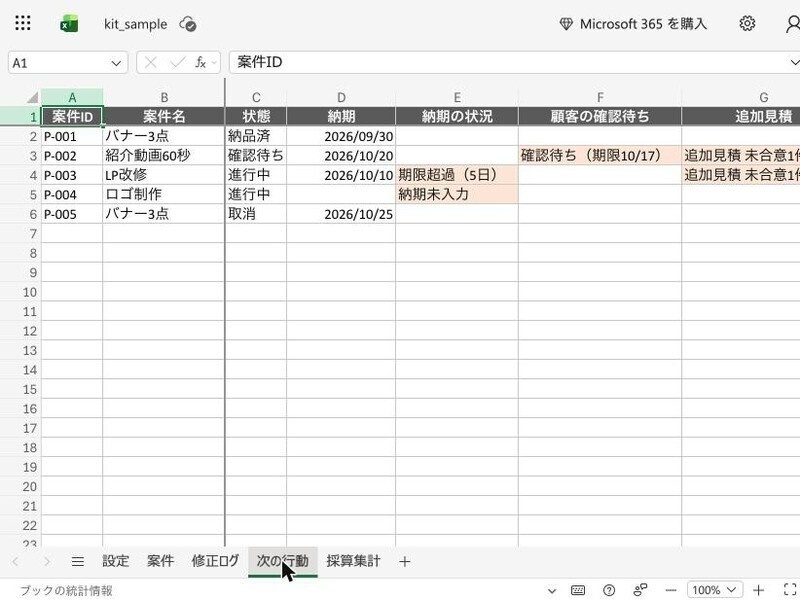This screenshot has height=600, width=800.
Task: Select cell 取消
Action: 256,214
